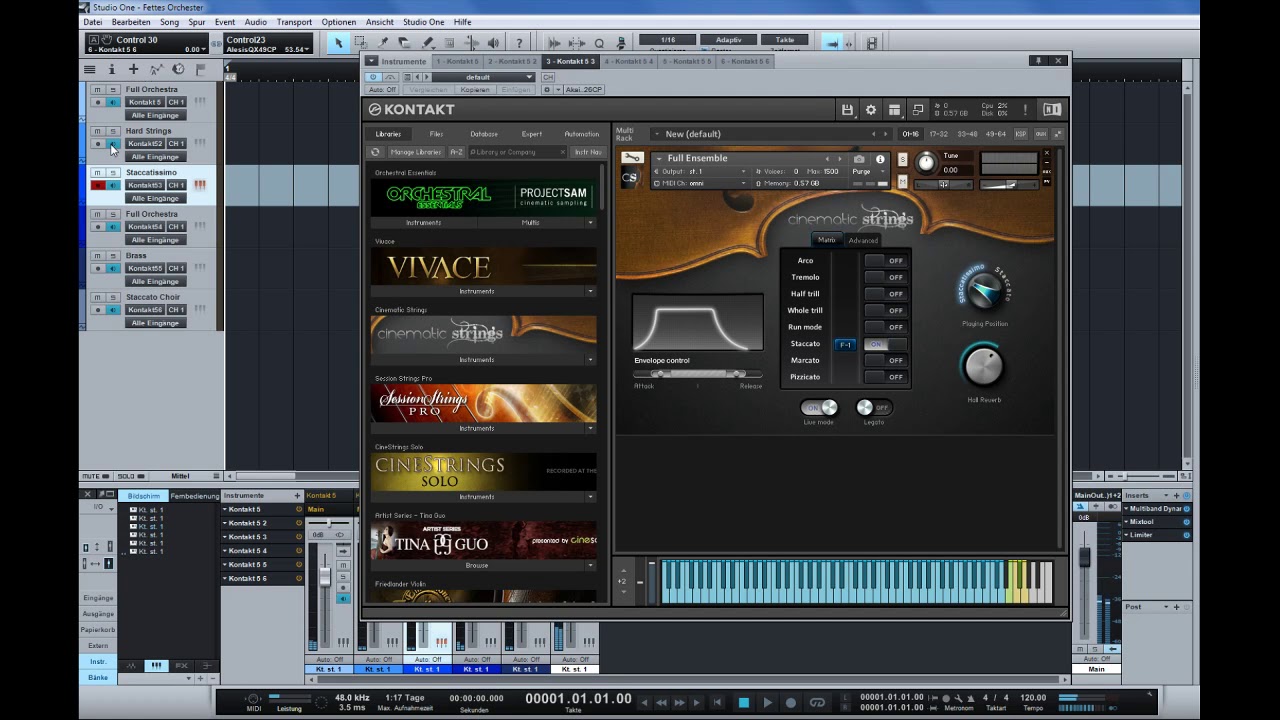This screenshot has width=1280, height=720.
Task: Show Full Ensemble instrument info icon
Action: (x=880, y=159)
